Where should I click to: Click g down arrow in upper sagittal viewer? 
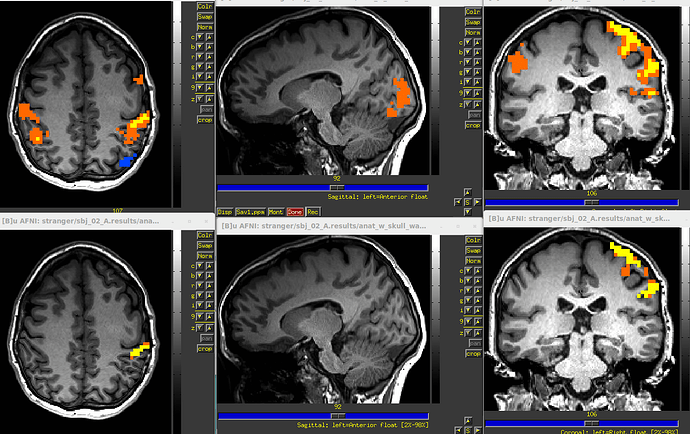point(468,72)
